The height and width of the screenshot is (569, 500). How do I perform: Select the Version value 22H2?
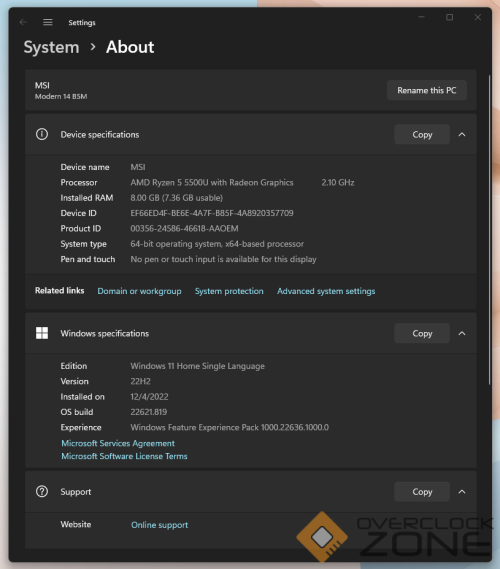140,381
